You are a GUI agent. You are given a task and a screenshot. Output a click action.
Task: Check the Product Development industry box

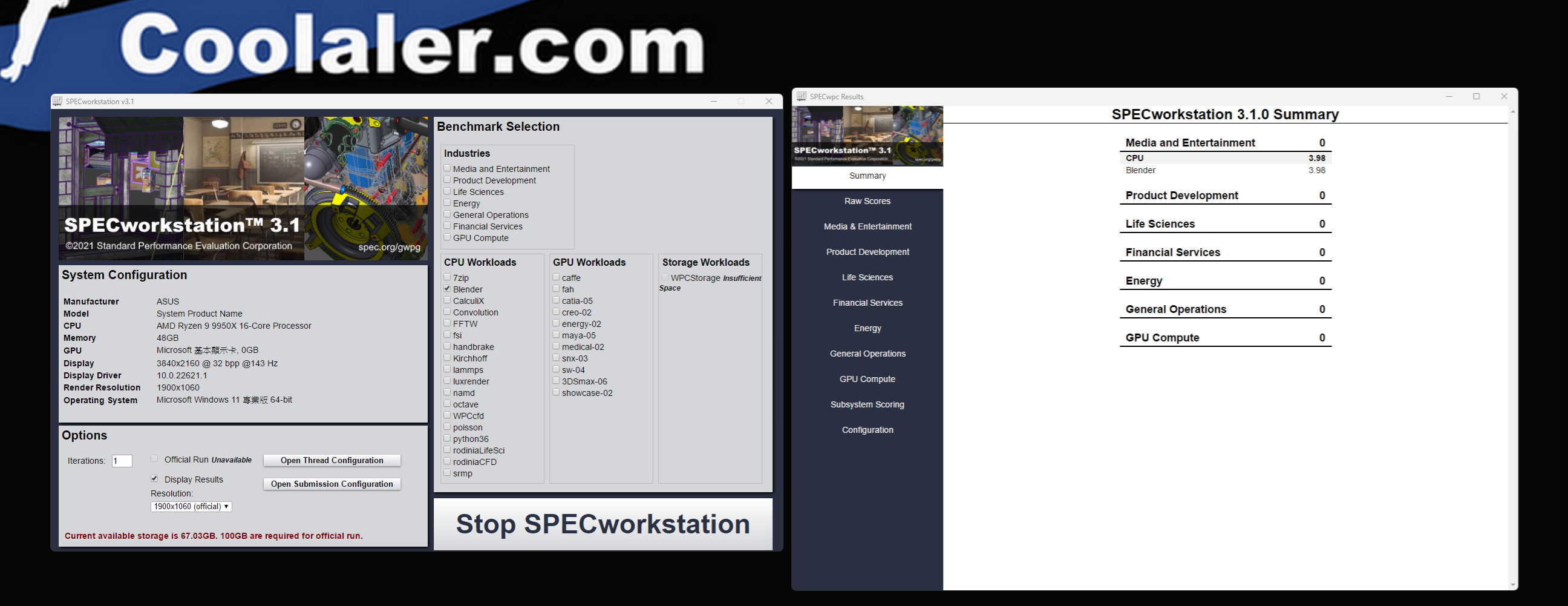pos(448,180)
